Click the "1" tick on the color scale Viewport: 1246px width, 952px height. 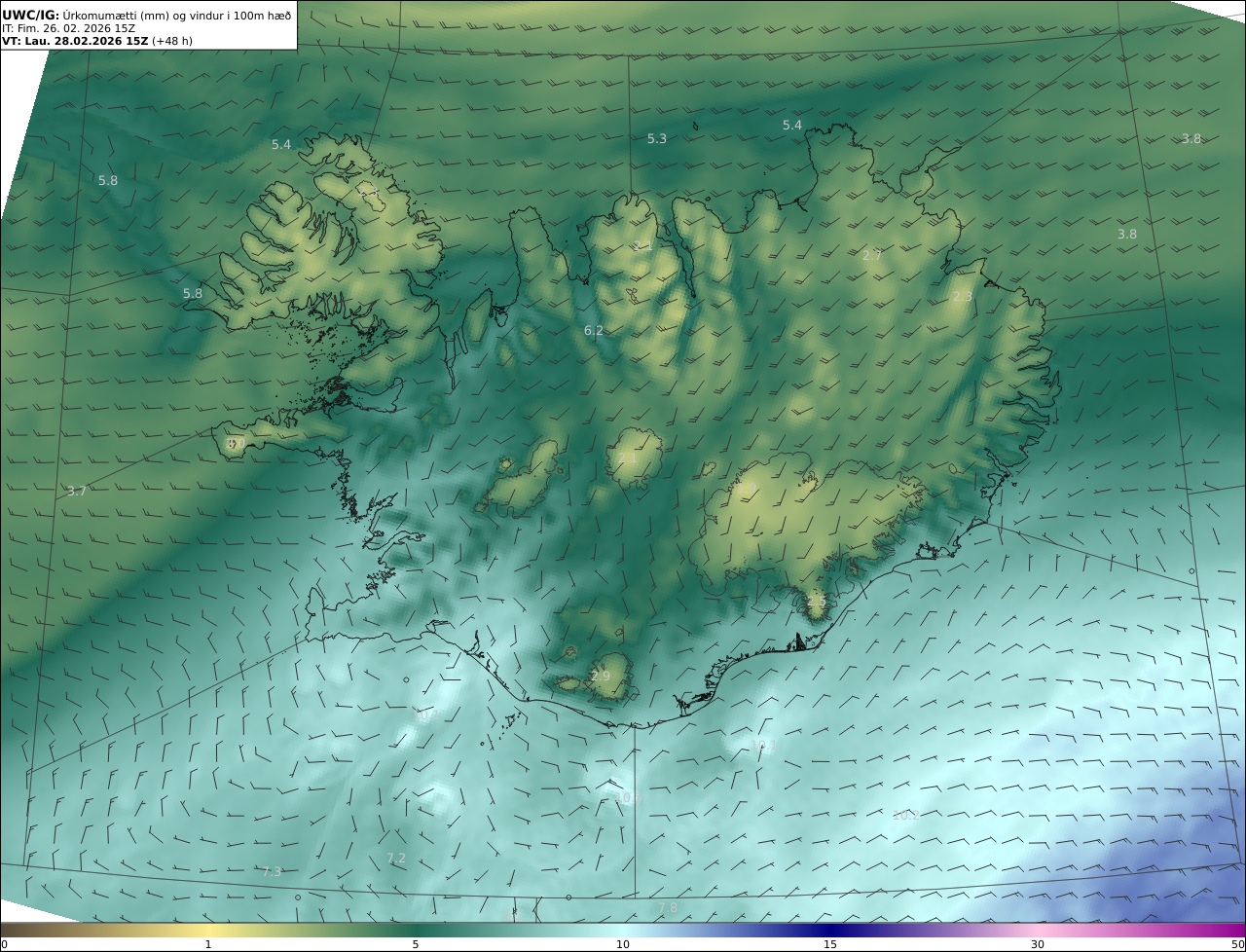point(208,944)
